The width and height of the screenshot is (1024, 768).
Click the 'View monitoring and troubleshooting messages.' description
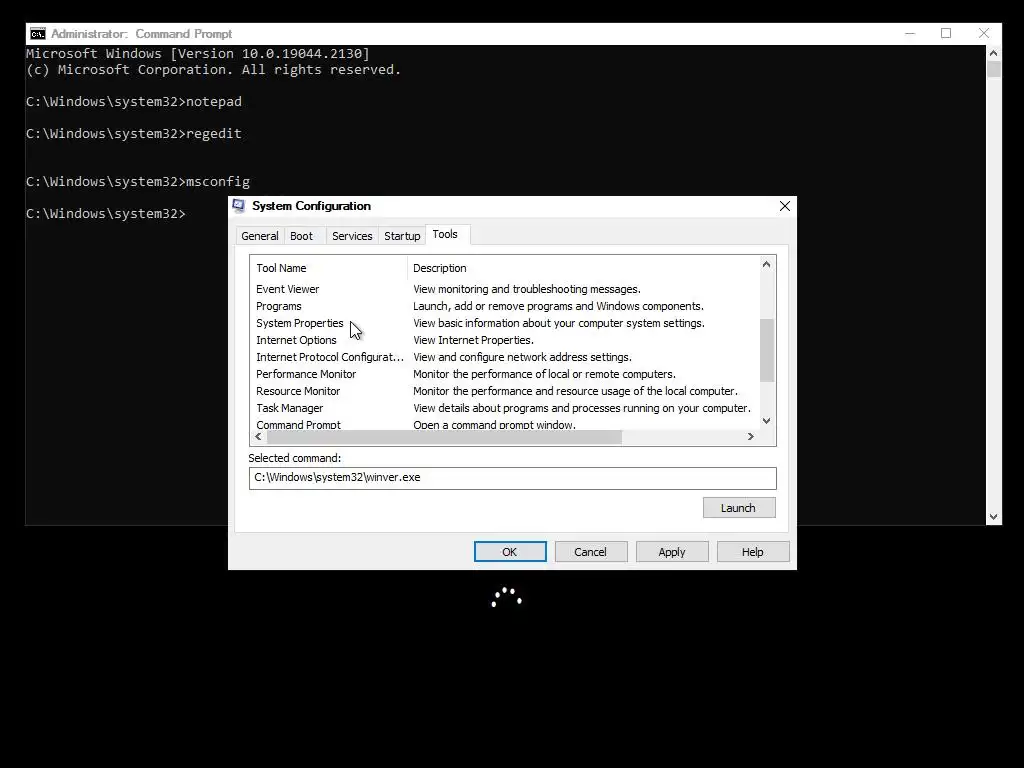coord(527,289)
